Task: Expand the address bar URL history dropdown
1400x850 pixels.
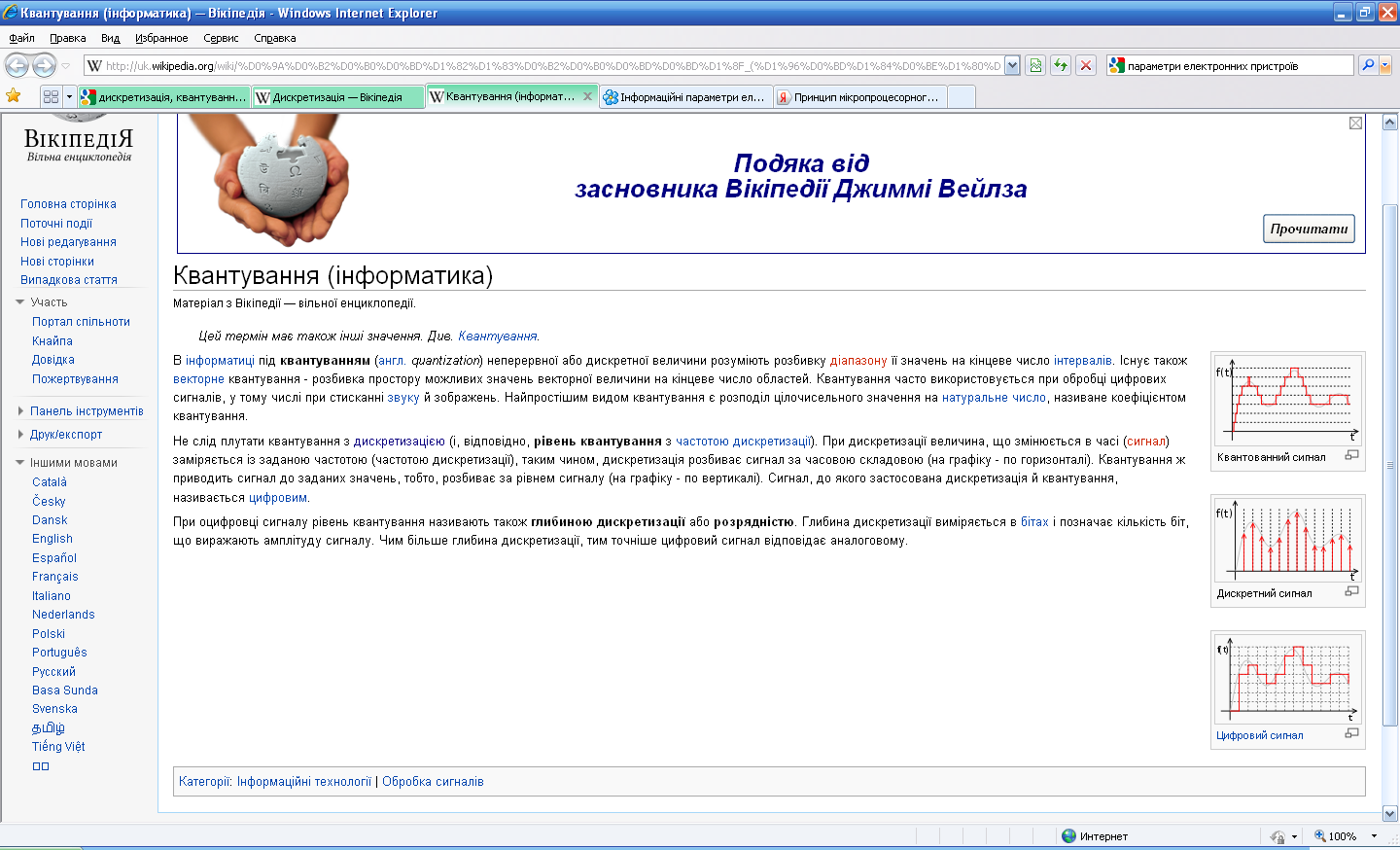Action: [x=1012, y=65]
